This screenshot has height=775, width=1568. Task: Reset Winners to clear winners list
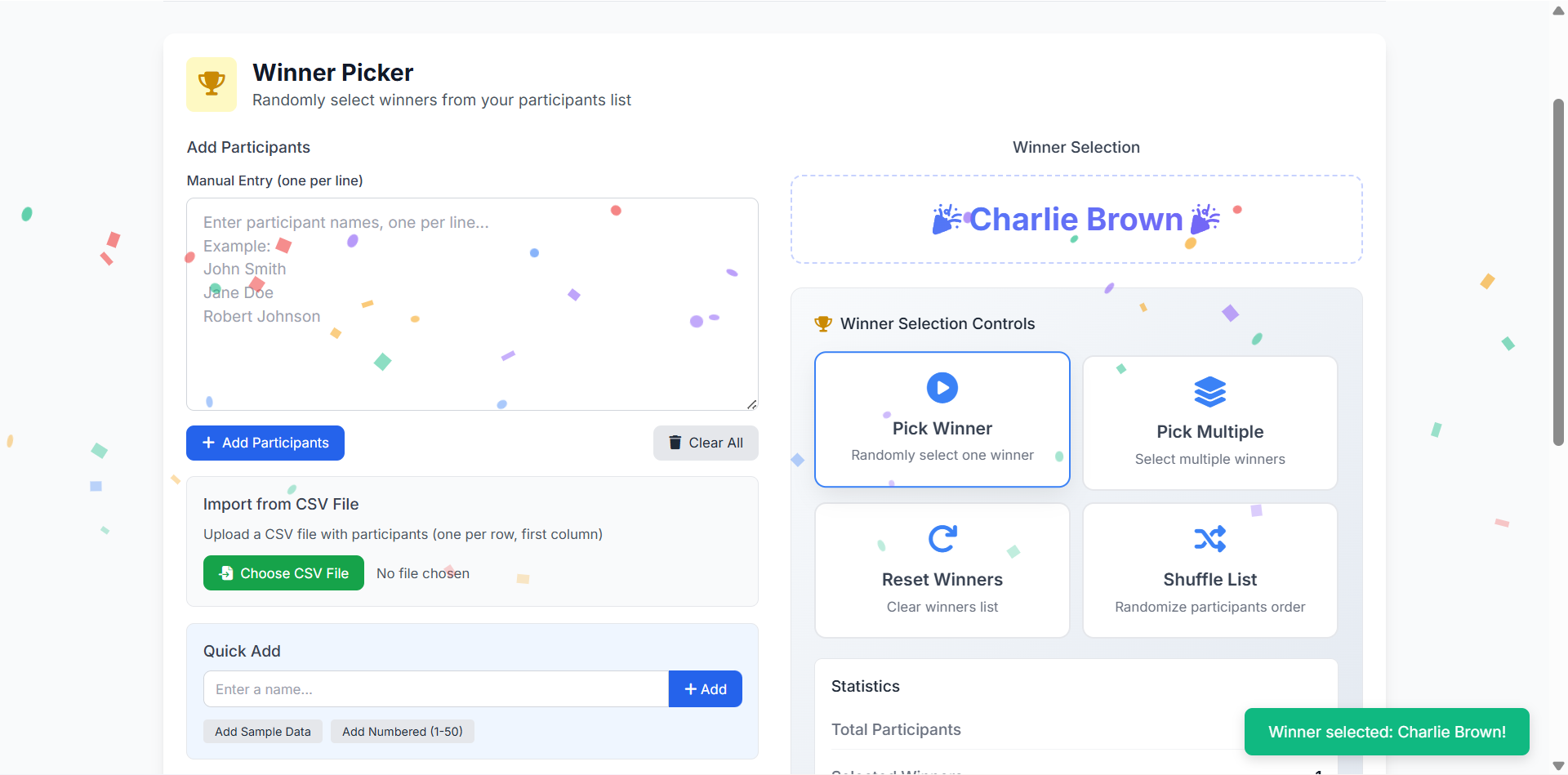click(x=942, y=570)
